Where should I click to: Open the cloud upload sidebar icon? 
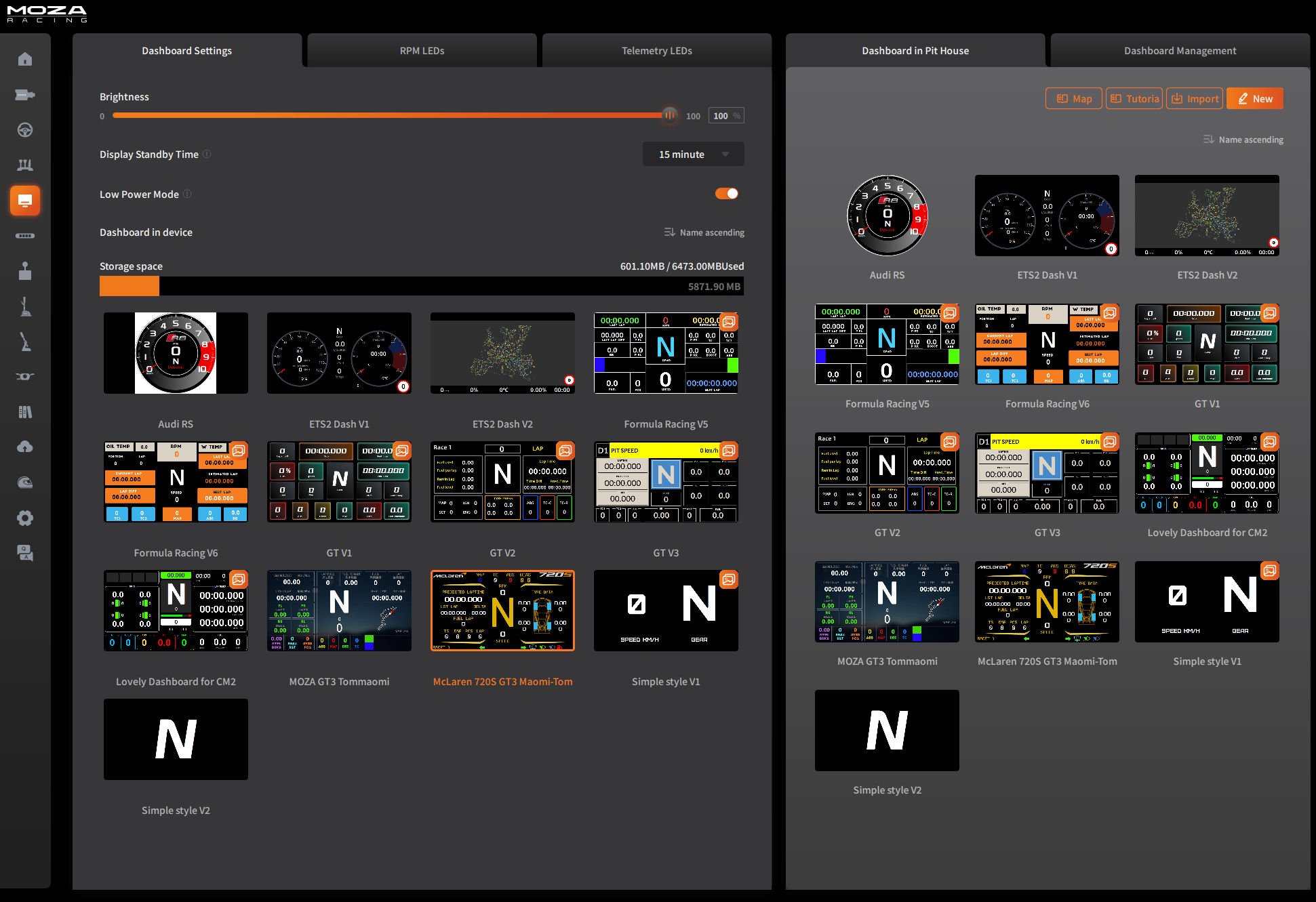pyautogui.click(x=25, y=447)
